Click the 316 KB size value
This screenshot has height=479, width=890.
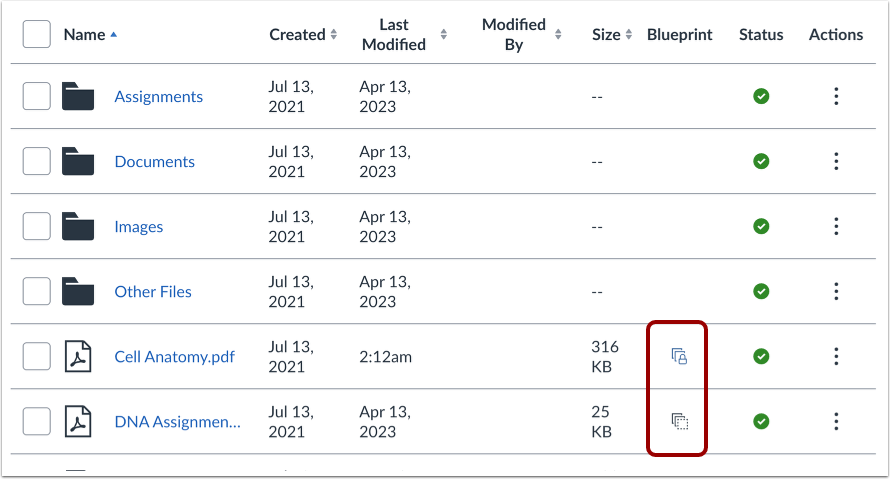coord(605,356)
